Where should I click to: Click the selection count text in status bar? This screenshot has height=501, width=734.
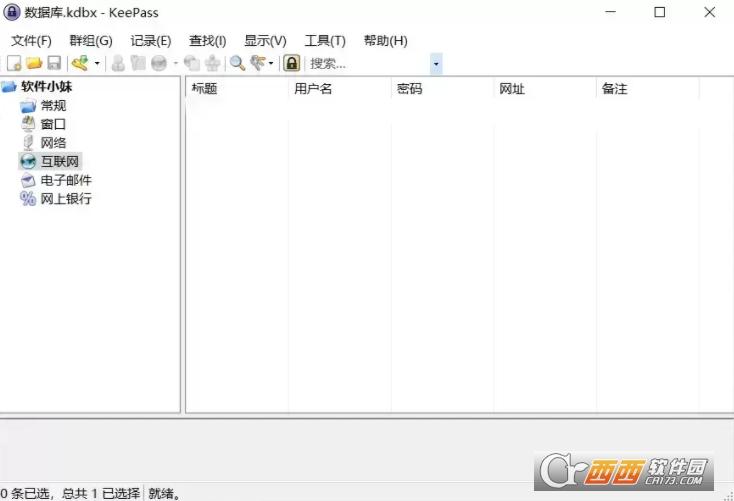point(70,493)
